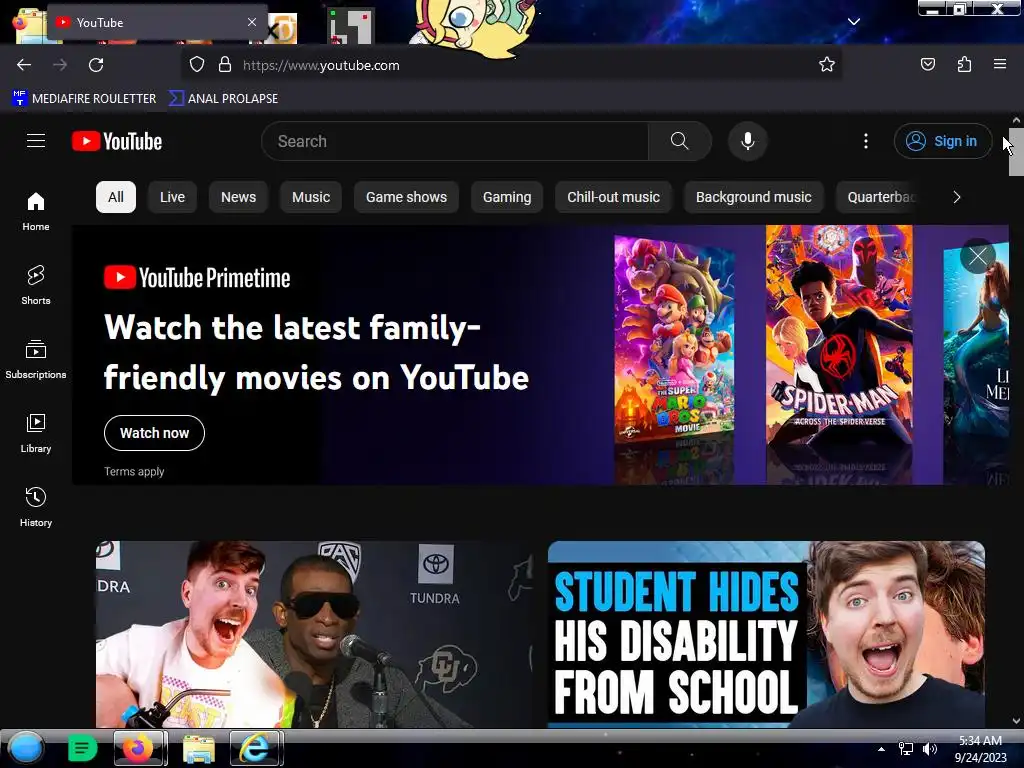This screenshot has width=1024, height=768.
Task: Bookmark this page with star icon
Action: tap(827, 65)
